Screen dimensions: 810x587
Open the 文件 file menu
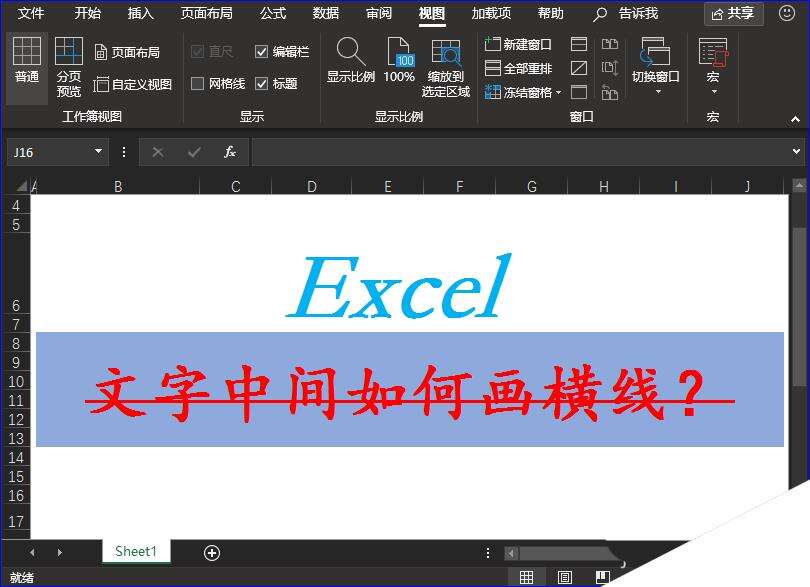tap(30, 13)
